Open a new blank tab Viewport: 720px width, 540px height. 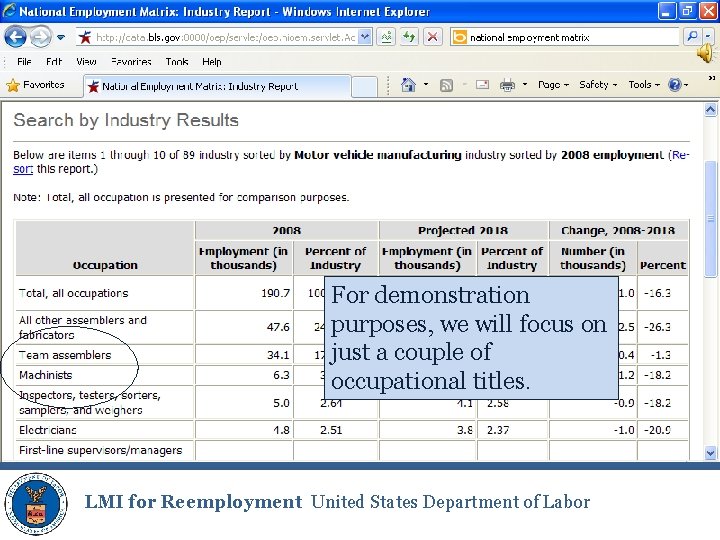click(x=364, y=87)
